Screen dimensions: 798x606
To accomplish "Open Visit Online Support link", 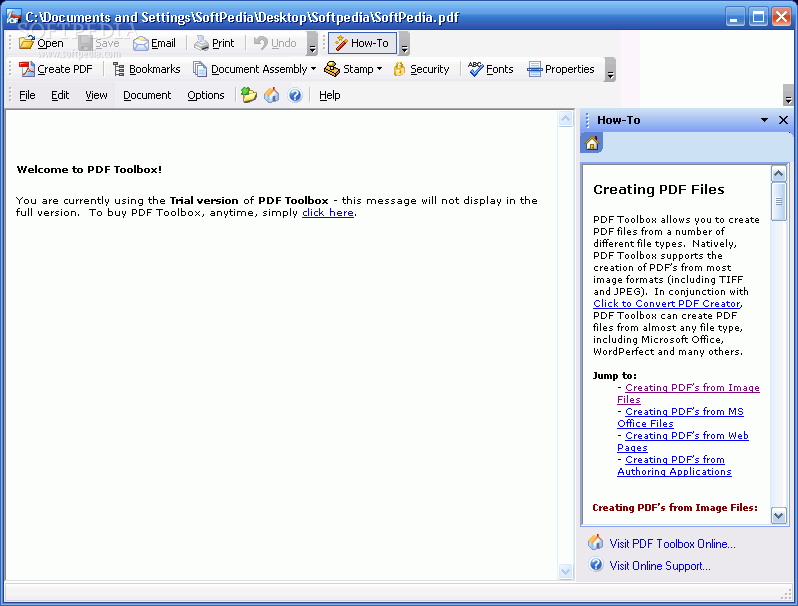I will point(660,566).
